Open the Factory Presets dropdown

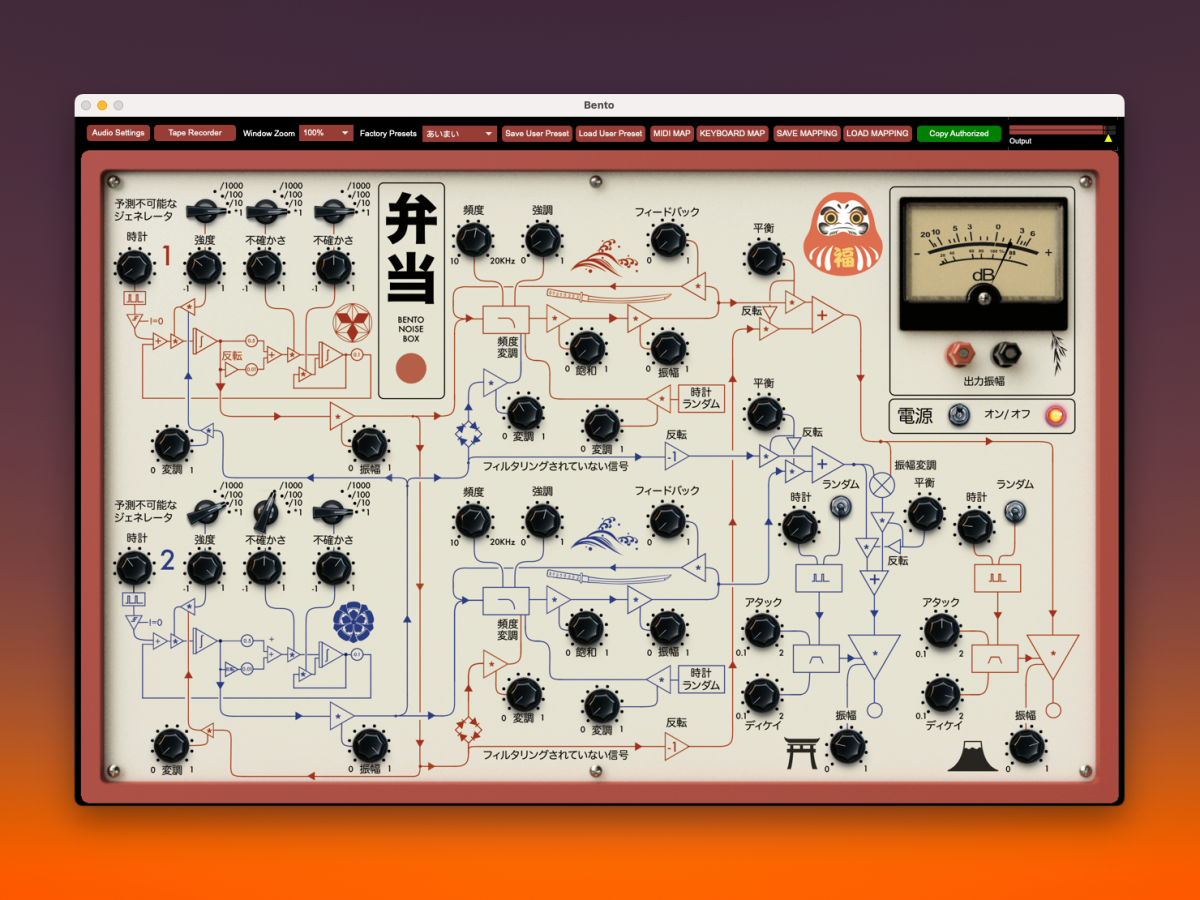459,133
